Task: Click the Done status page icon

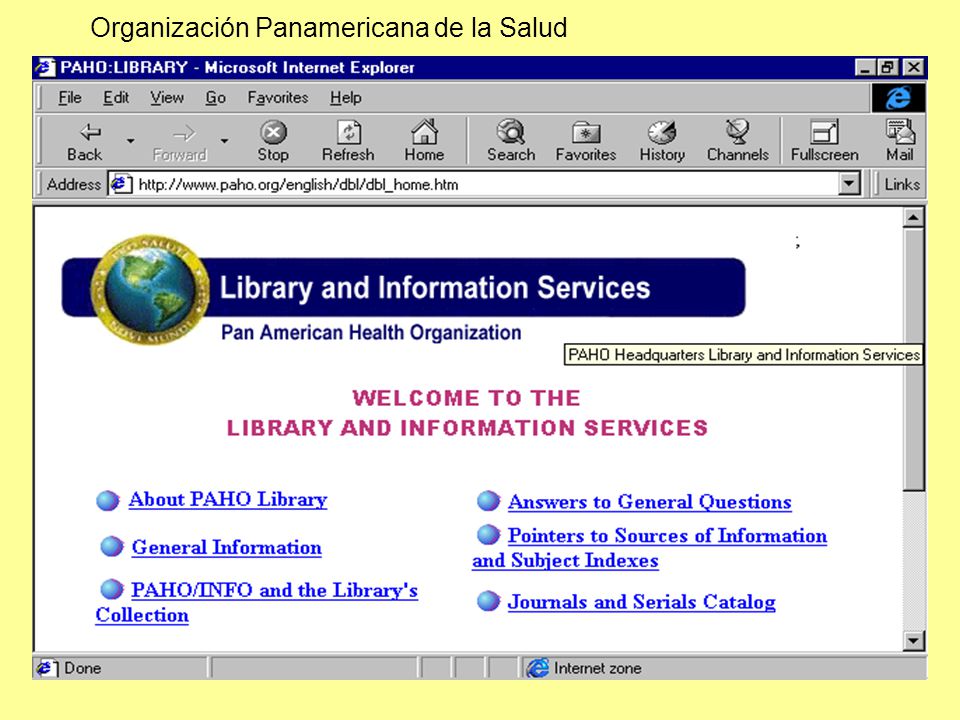Action: coord(47,668)
